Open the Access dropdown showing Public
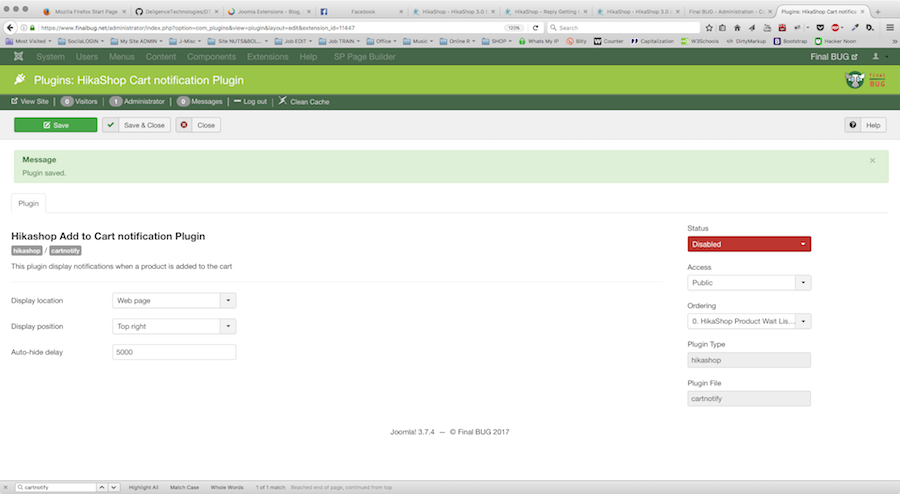 coord(749,283)
